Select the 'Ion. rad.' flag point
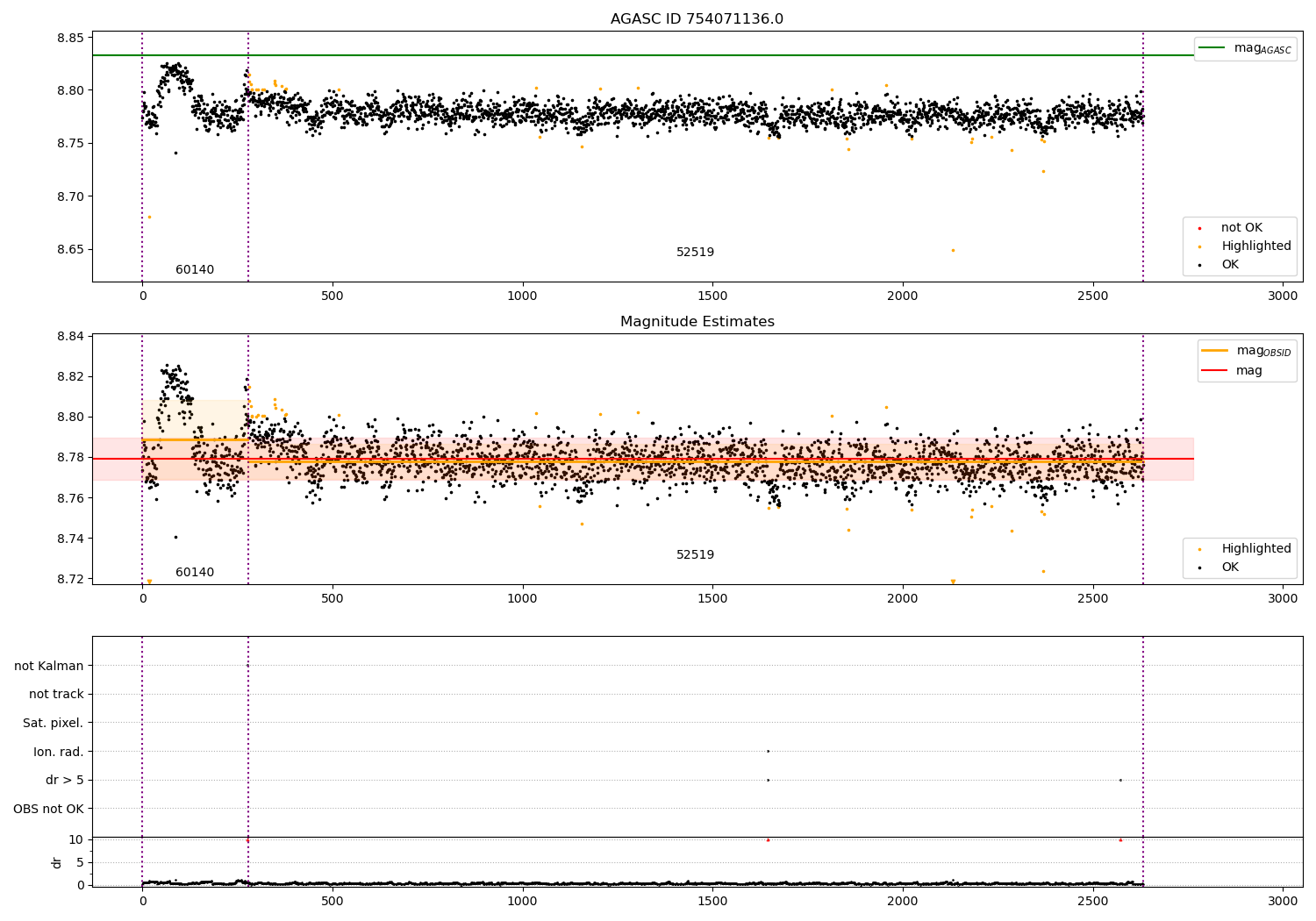 tap(768, 751)
